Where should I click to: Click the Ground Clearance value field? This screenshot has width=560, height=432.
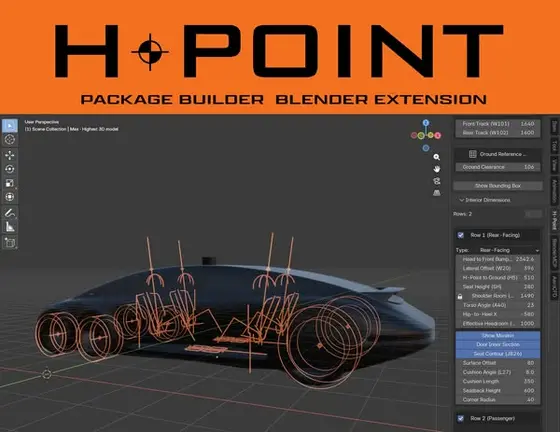click(498, 167)
